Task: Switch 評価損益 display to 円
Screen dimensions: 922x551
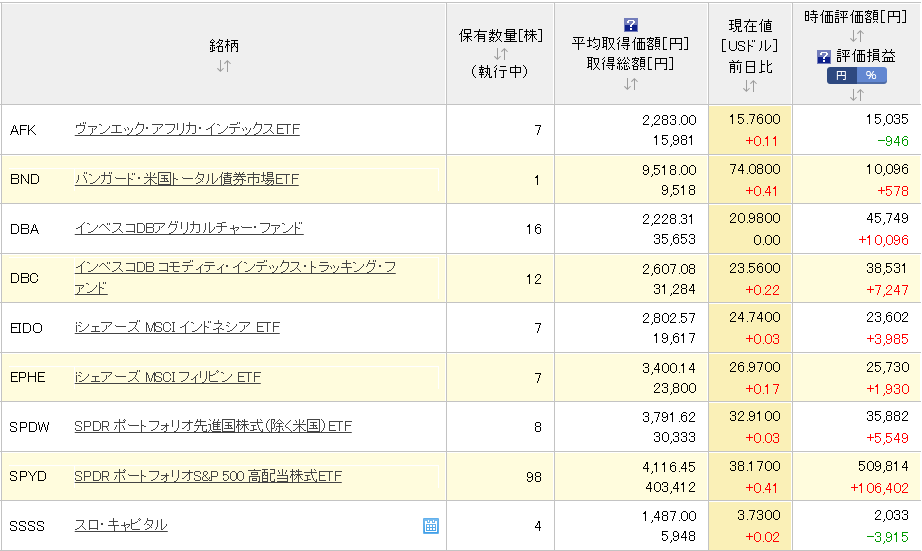Action: 841,76
